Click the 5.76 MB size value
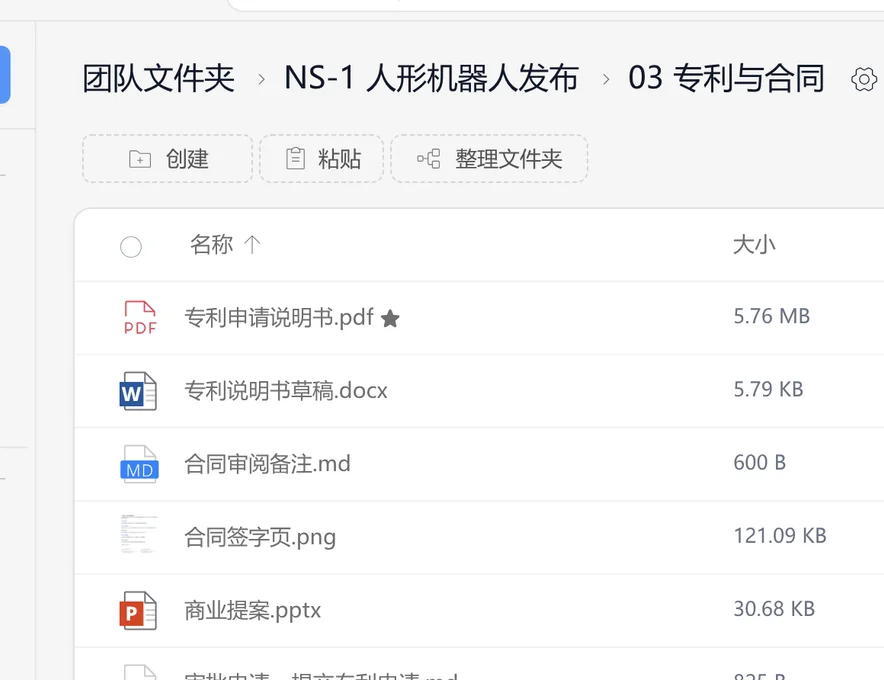 pos(772,316)
